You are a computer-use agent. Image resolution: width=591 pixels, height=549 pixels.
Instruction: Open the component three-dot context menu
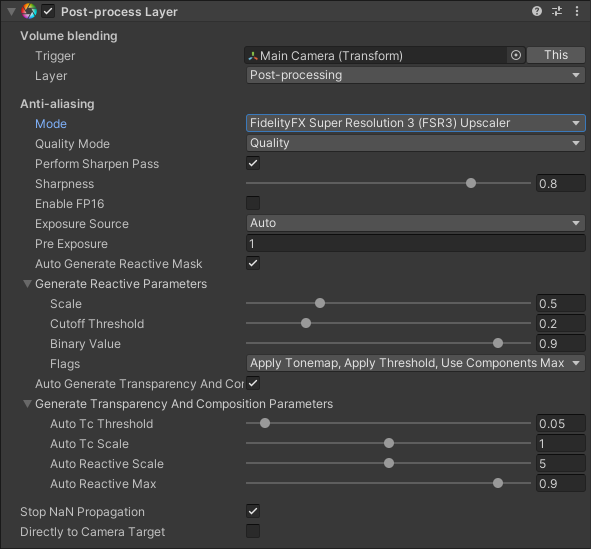coord(577,11)
